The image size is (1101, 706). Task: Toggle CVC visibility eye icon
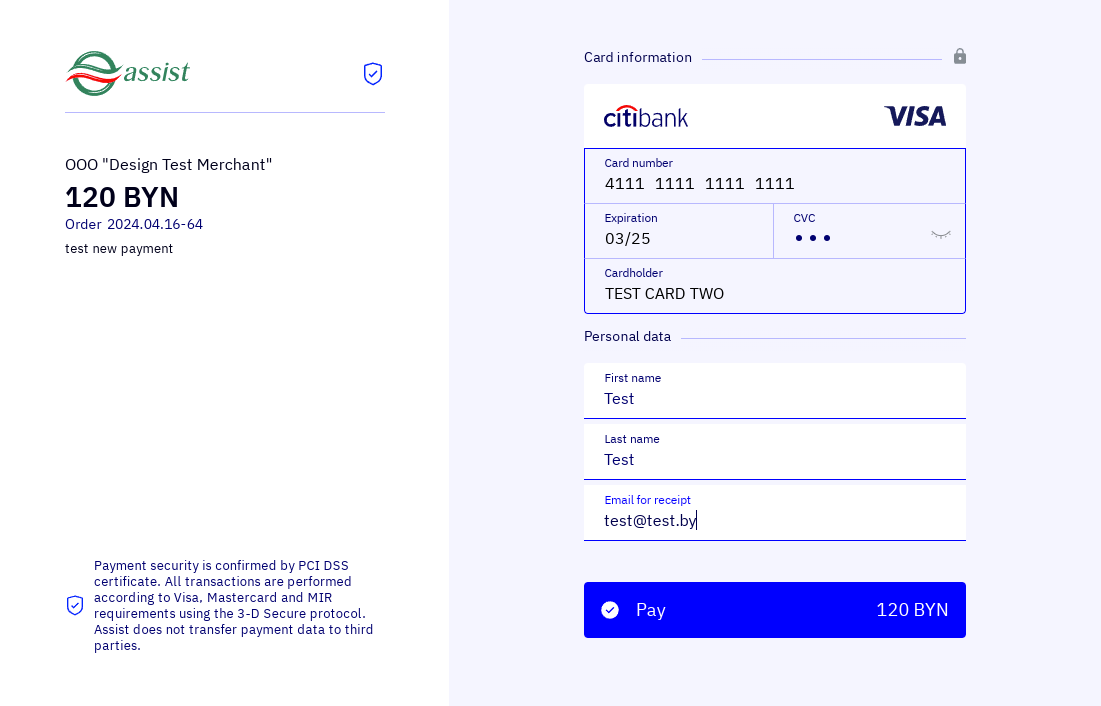click(941, 234)
